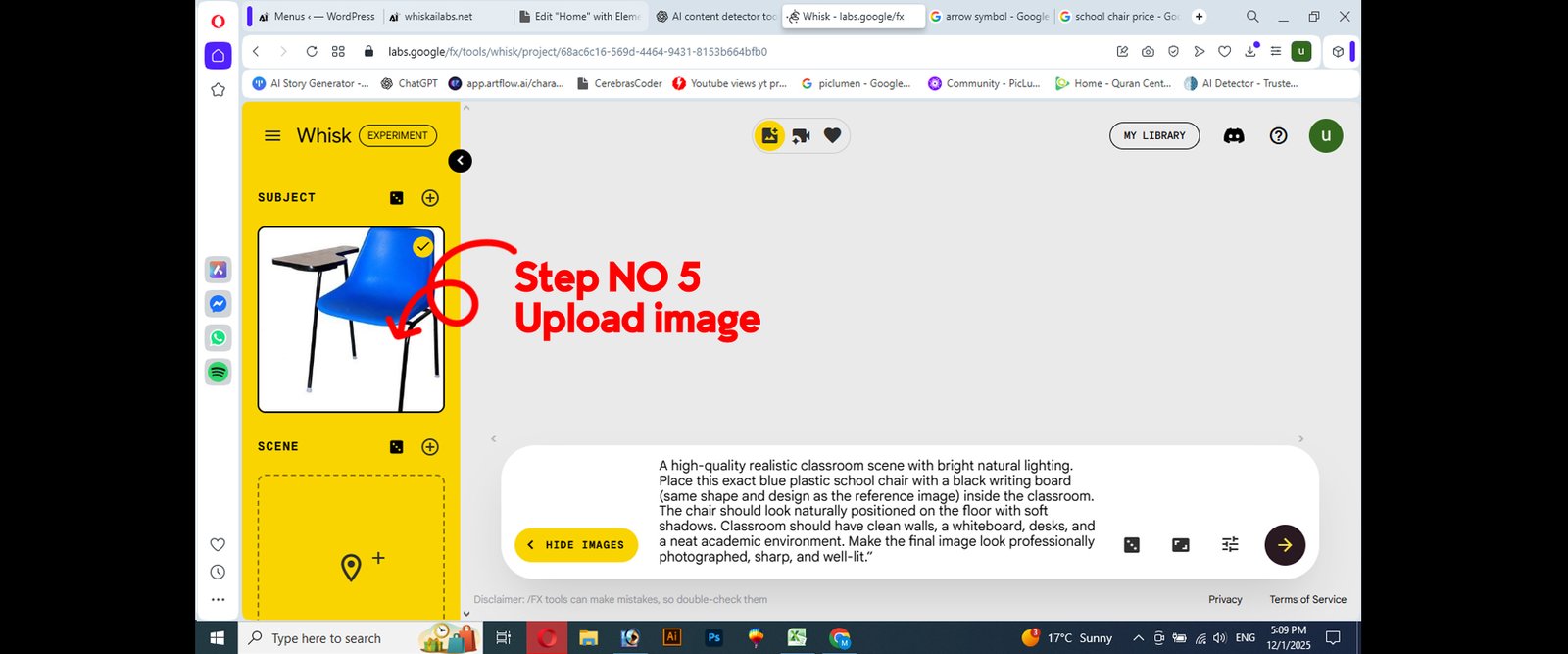Collapse the sidebar with the black chevron
This screenshot has height=654, width=1568.
pos(460,161)
